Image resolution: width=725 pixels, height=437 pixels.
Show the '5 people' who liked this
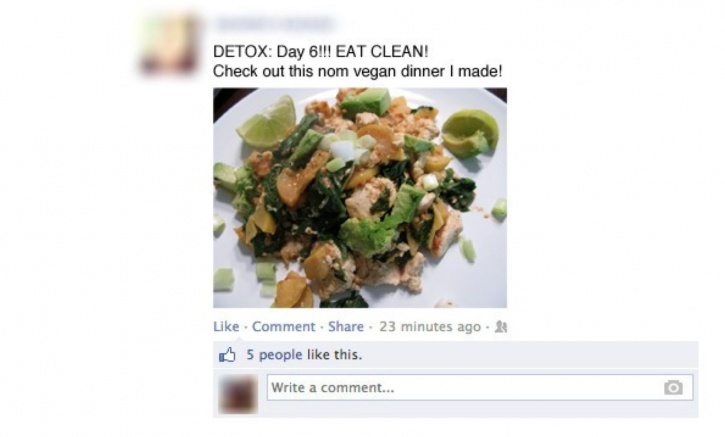tap(274, 355)
